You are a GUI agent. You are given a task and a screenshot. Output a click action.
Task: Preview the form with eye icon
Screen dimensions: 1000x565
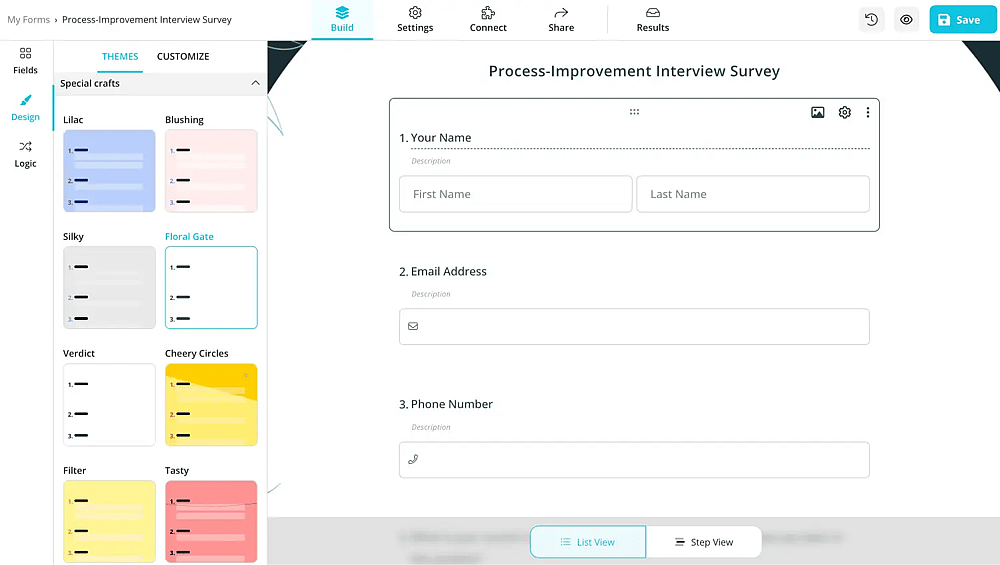coord(906,20)
